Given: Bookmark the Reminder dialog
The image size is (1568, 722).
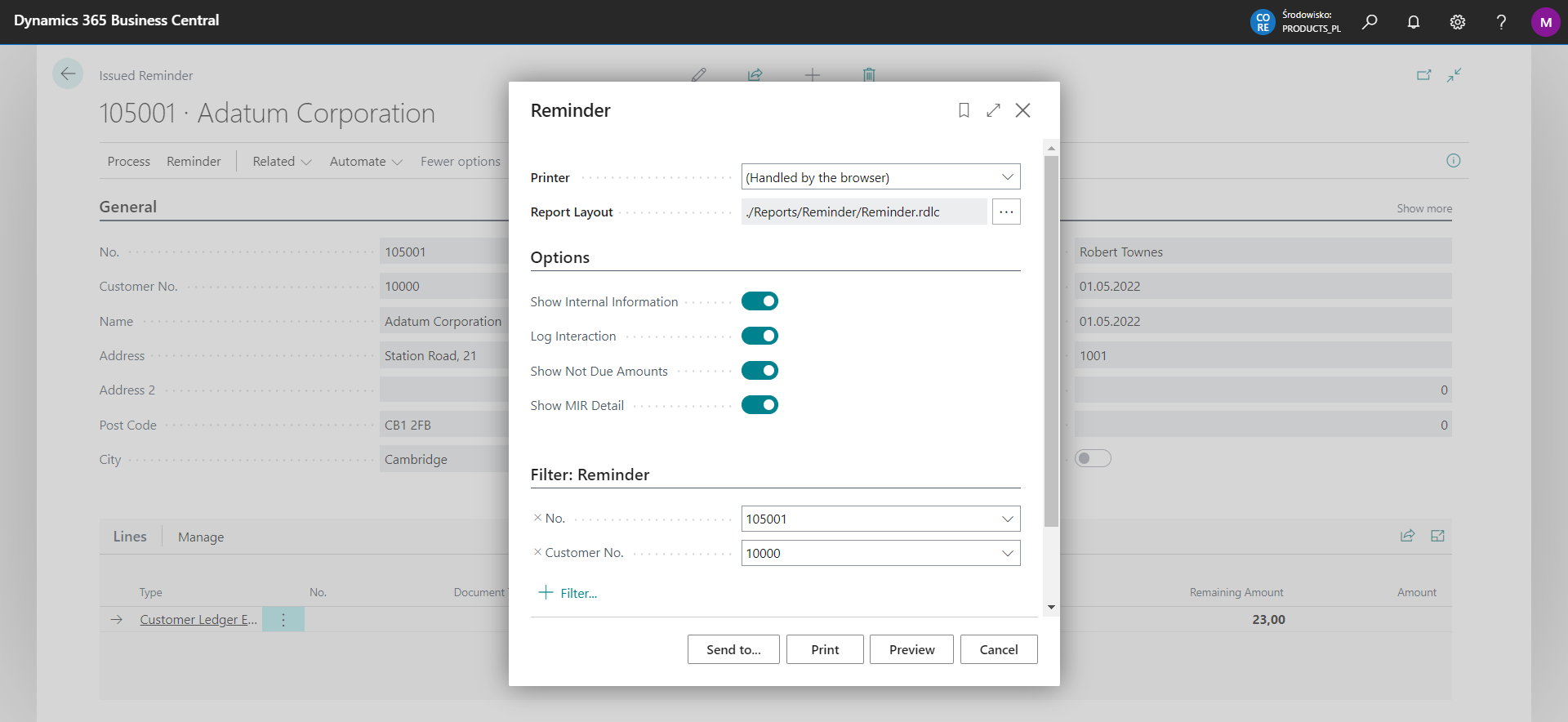Looking at the screenshot, I should 964,110.
